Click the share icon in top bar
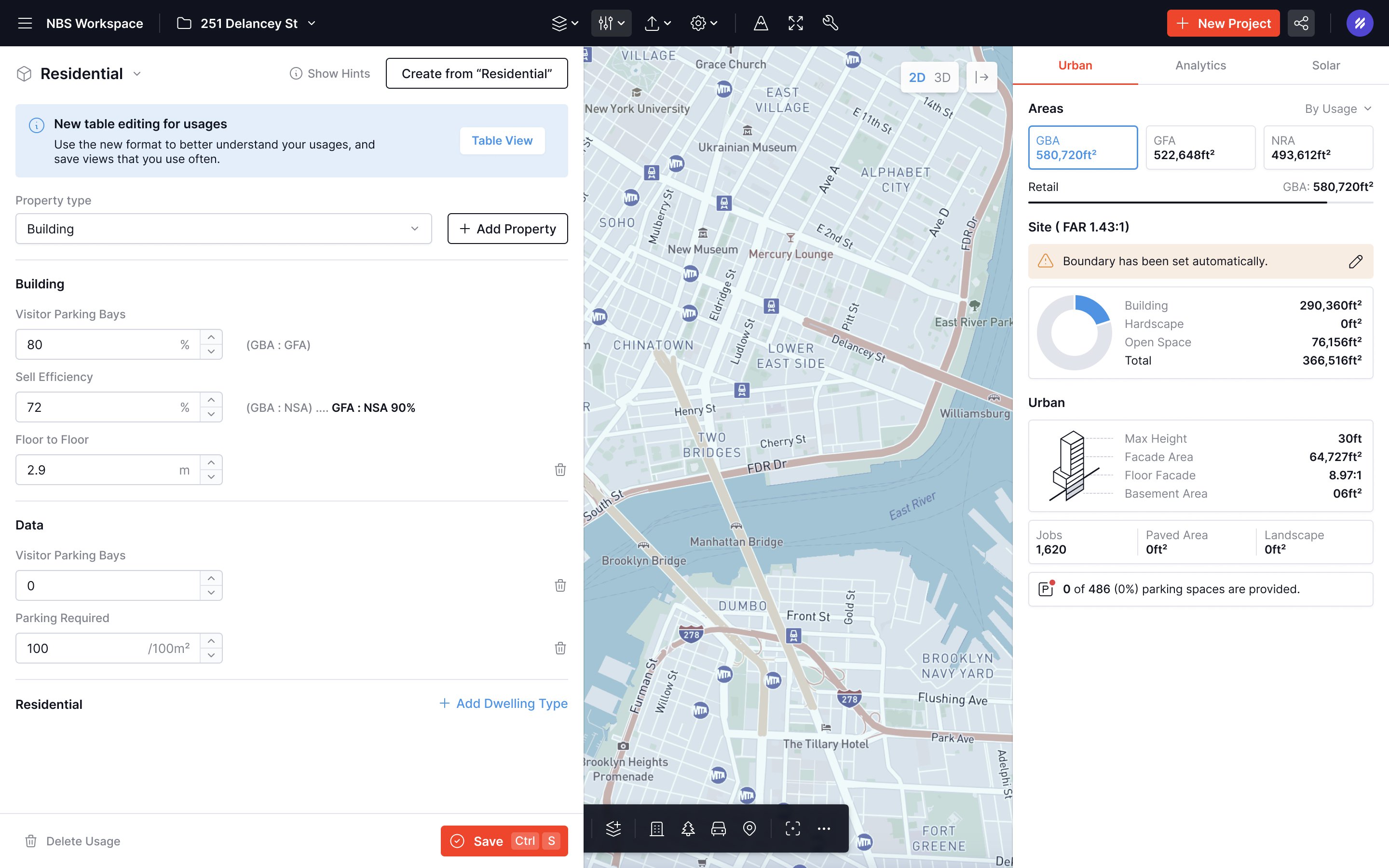Image resolution: width=1389 pixels, height=868 pixels. click(1301, 23)
